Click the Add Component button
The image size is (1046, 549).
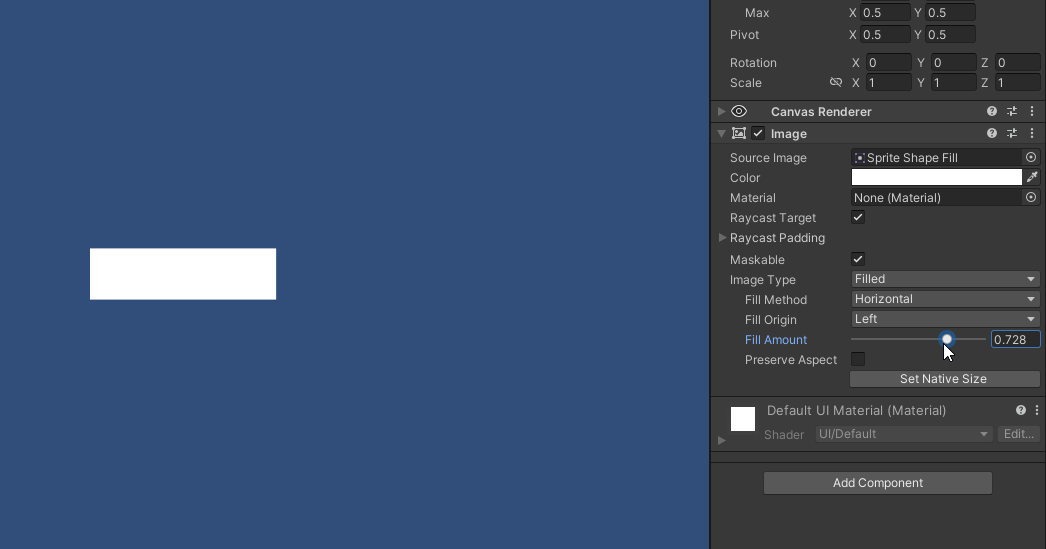click(x=878, y=483)
